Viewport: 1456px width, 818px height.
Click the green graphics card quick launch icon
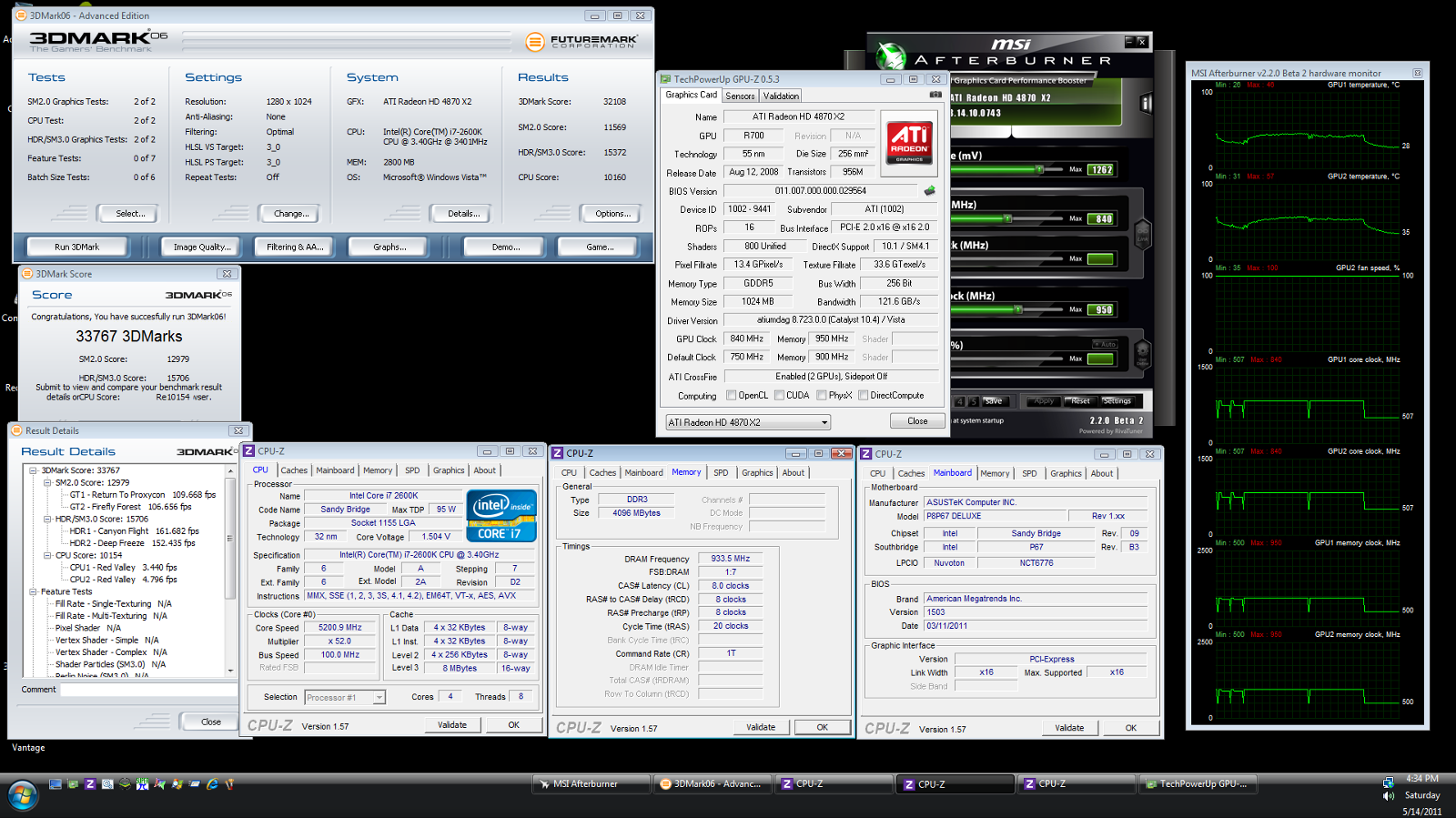click(x=73, y=784)
